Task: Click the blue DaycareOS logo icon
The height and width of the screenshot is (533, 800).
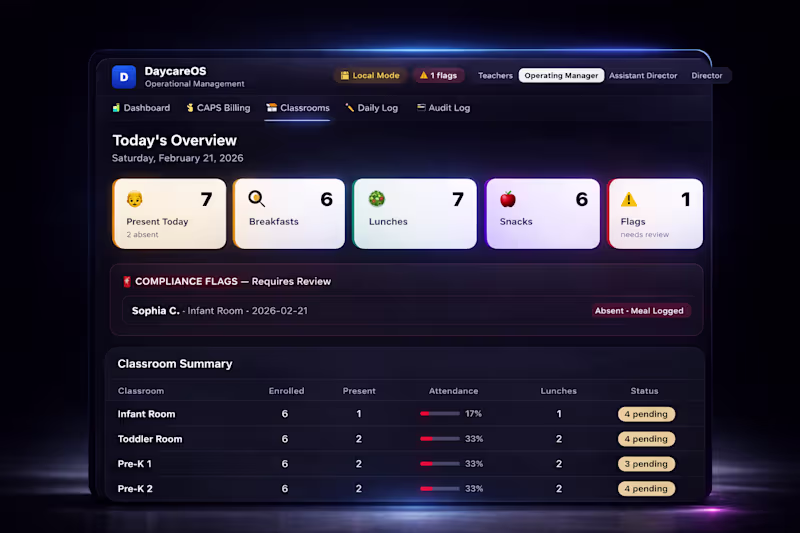Action: (x=124, y=77)
